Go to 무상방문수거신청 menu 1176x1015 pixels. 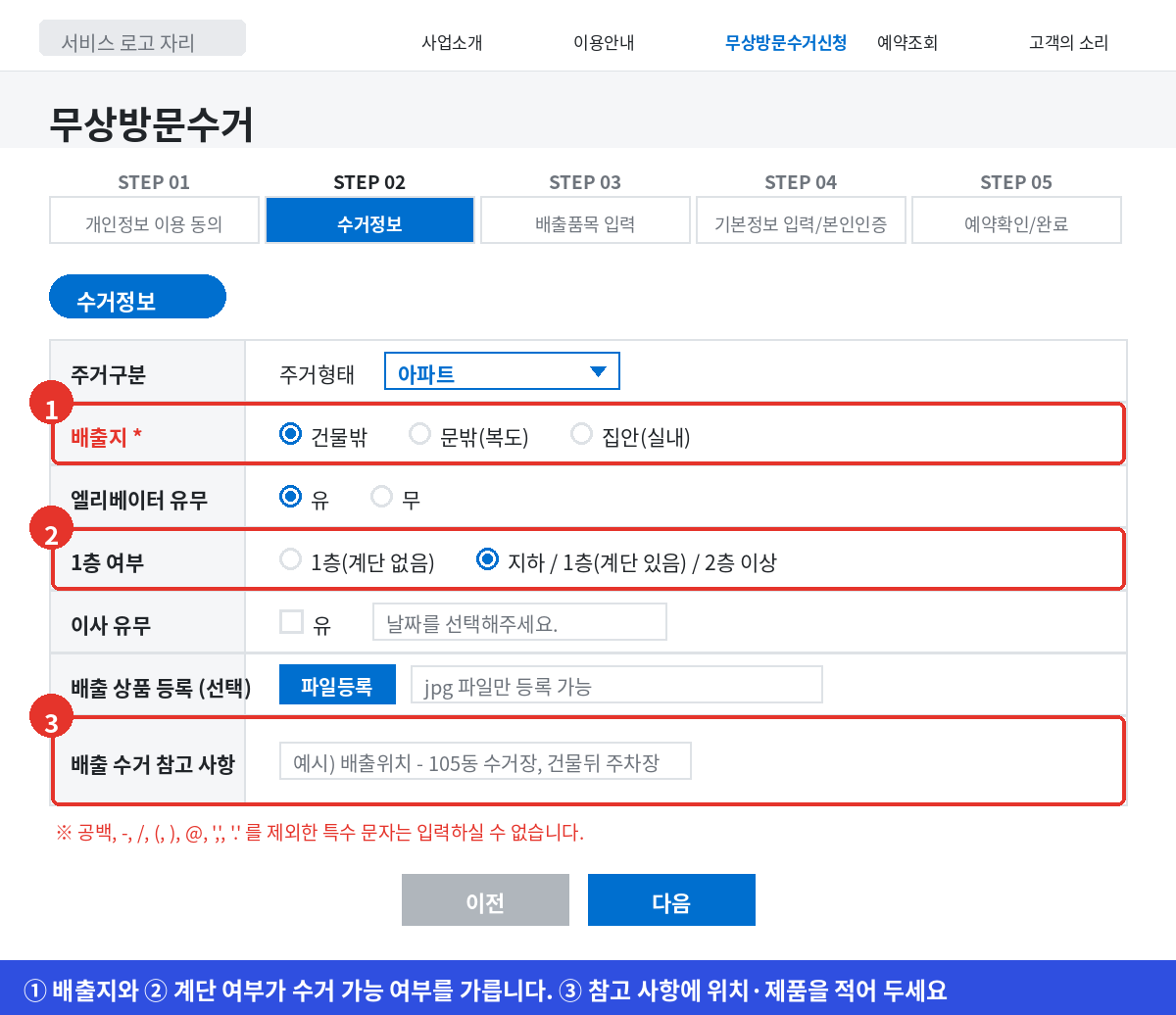point(786,43)
